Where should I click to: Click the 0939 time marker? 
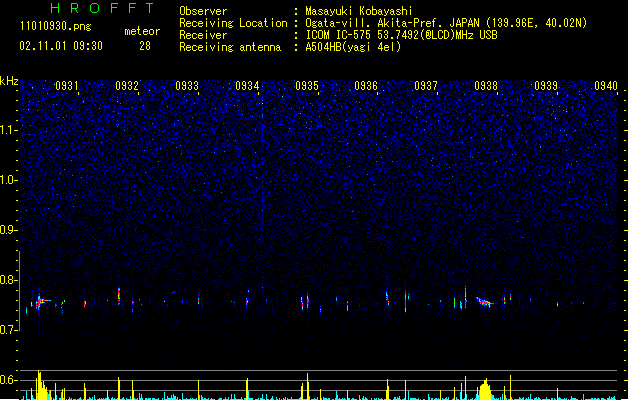point(546,86)
